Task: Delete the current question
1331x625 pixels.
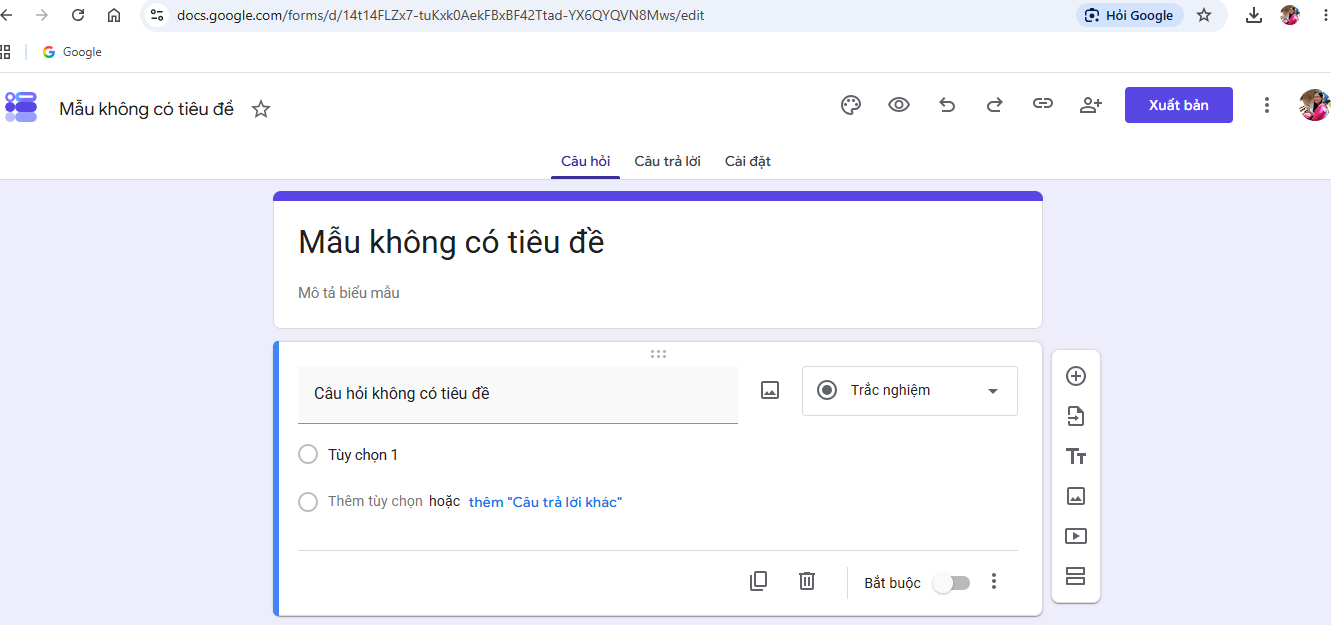Action: pos(807,581)
